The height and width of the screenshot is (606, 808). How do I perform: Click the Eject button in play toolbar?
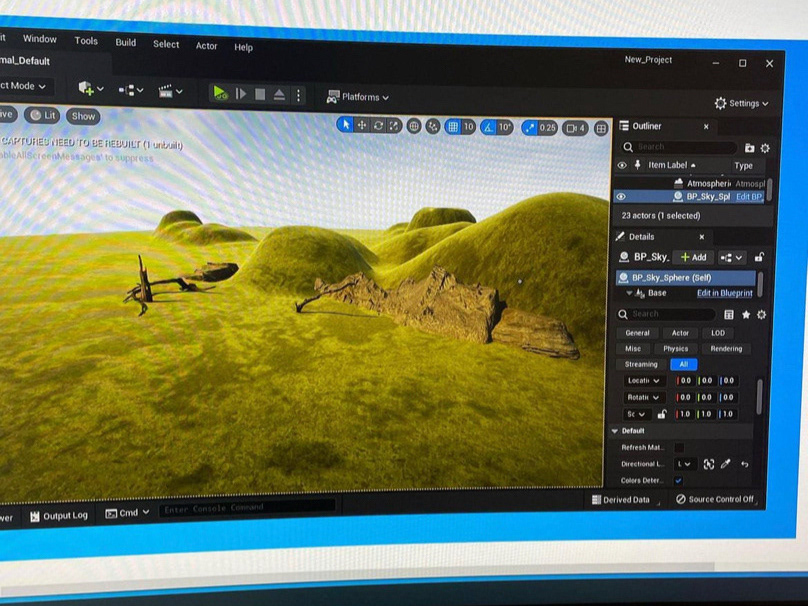(x=279, y=95)
